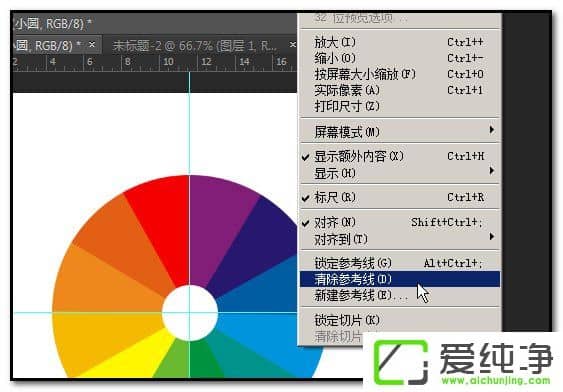The image size is (563, 392).
Task: Expand 屏幕模式 (M) submenu arrow
Action: click(492, 130)
